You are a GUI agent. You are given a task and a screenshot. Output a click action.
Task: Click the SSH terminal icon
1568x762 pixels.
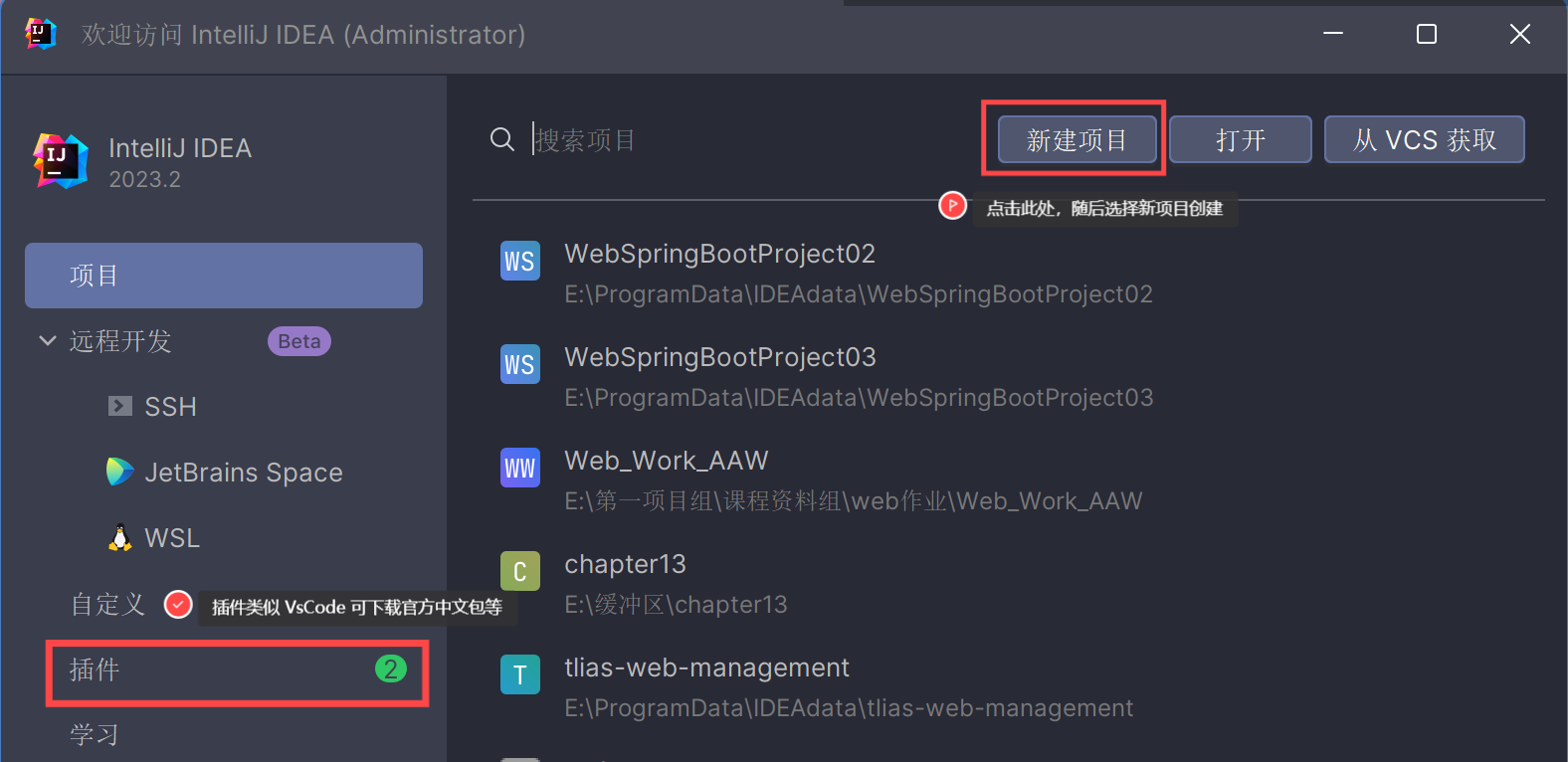pyautogui.click(x=120, y=406)
